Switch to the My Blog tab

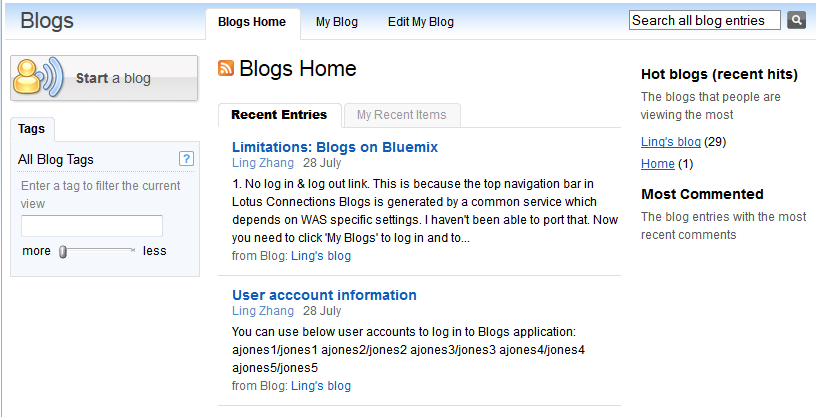click(x=337, y=22)
